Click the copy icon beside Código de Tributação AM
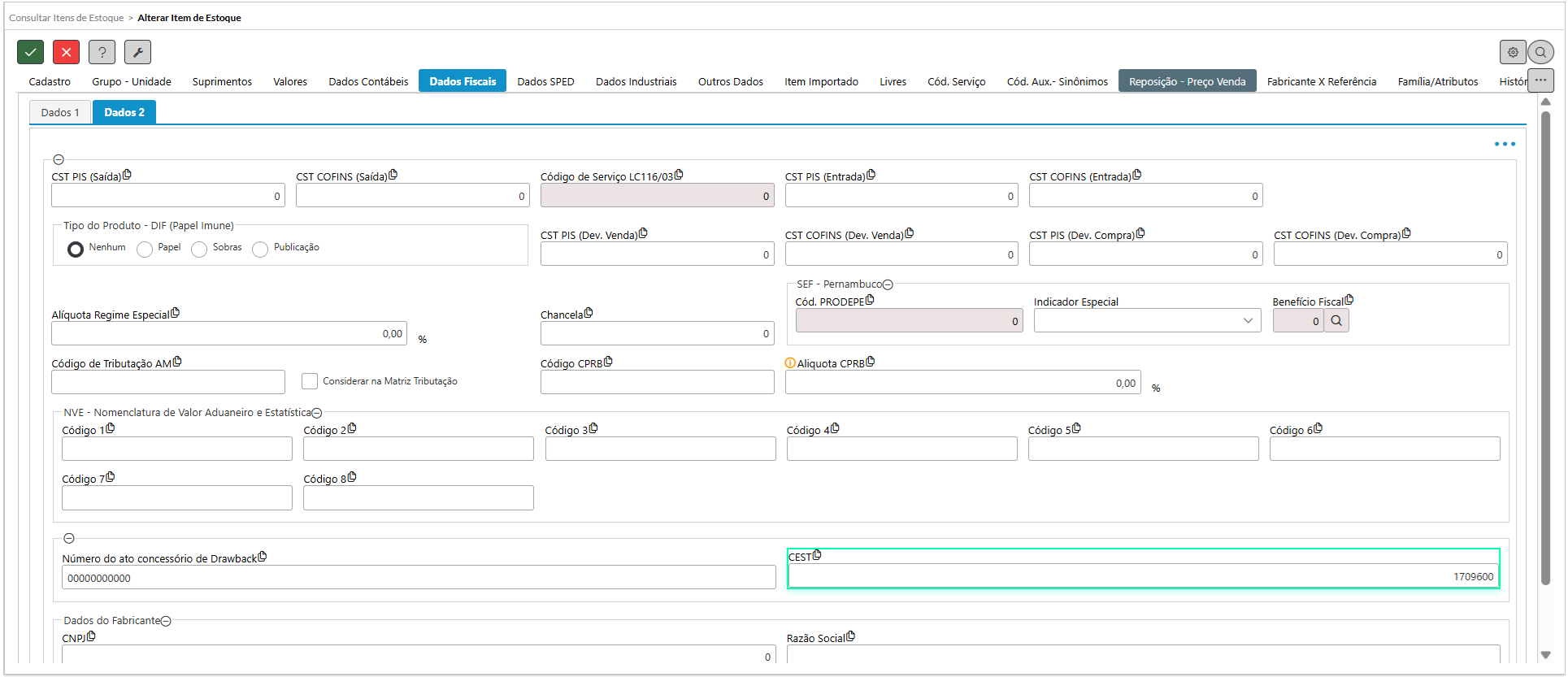 pos(177,362)
